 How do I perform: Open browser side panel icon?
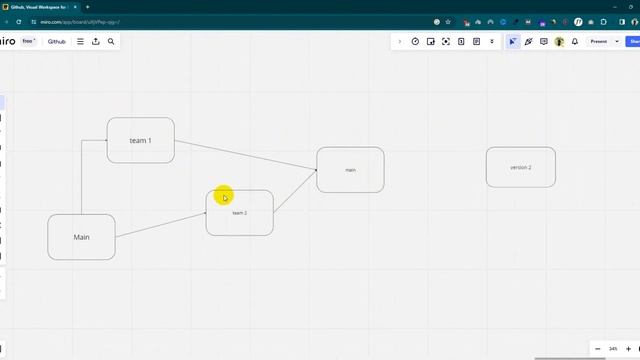click(622, 22)
